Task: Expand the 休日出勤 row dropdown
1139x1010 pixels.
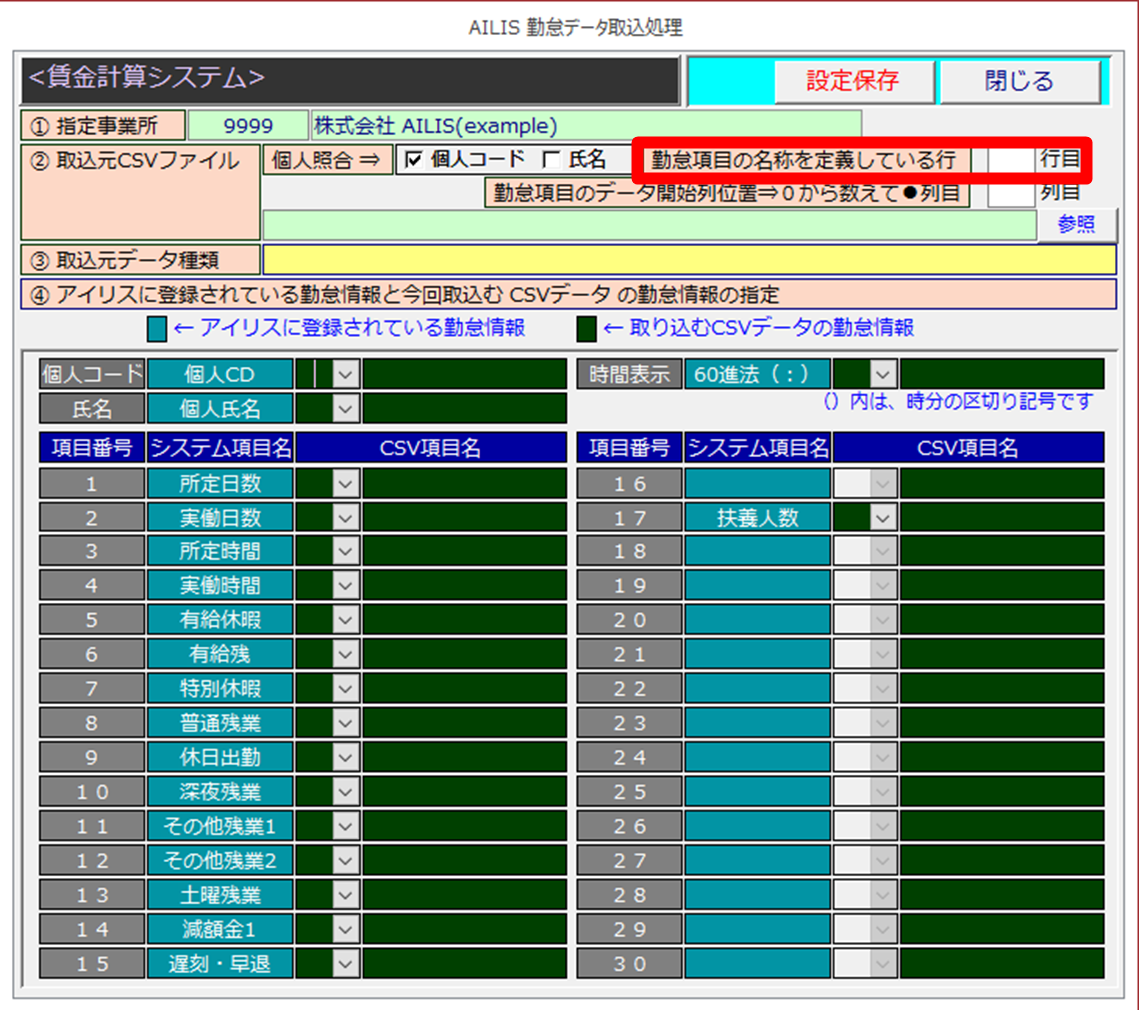Action: coord(345,757)
